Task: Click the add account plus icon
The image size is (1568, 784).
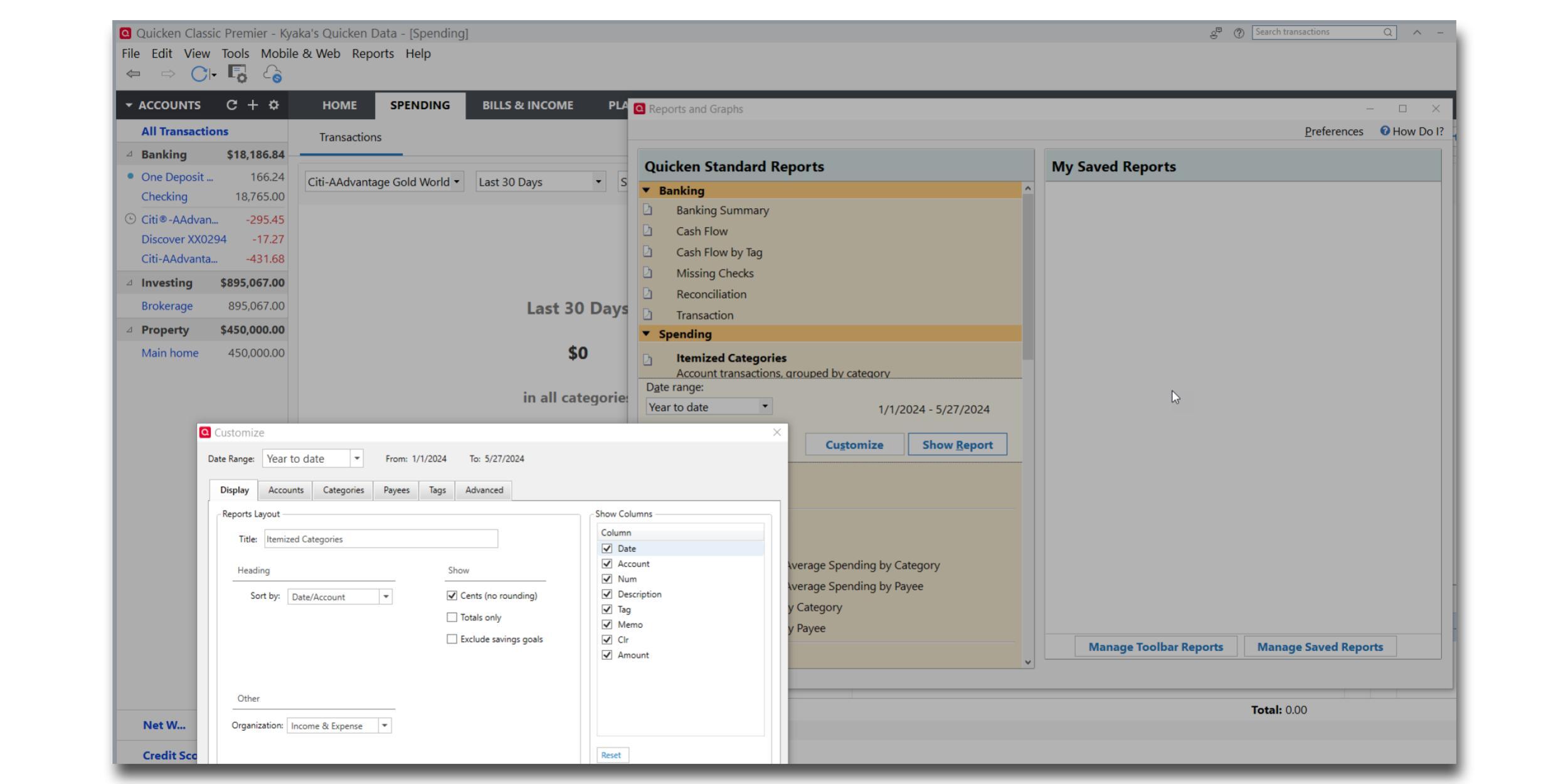Action: click(x=253, y=105)
